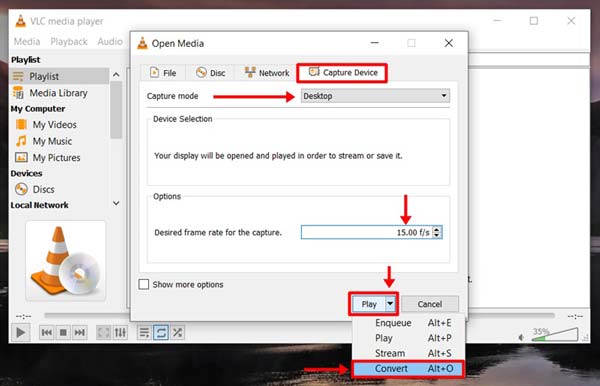Open the Media menu
The height and width of the screenshot is (386, 600).
(27, 41)
